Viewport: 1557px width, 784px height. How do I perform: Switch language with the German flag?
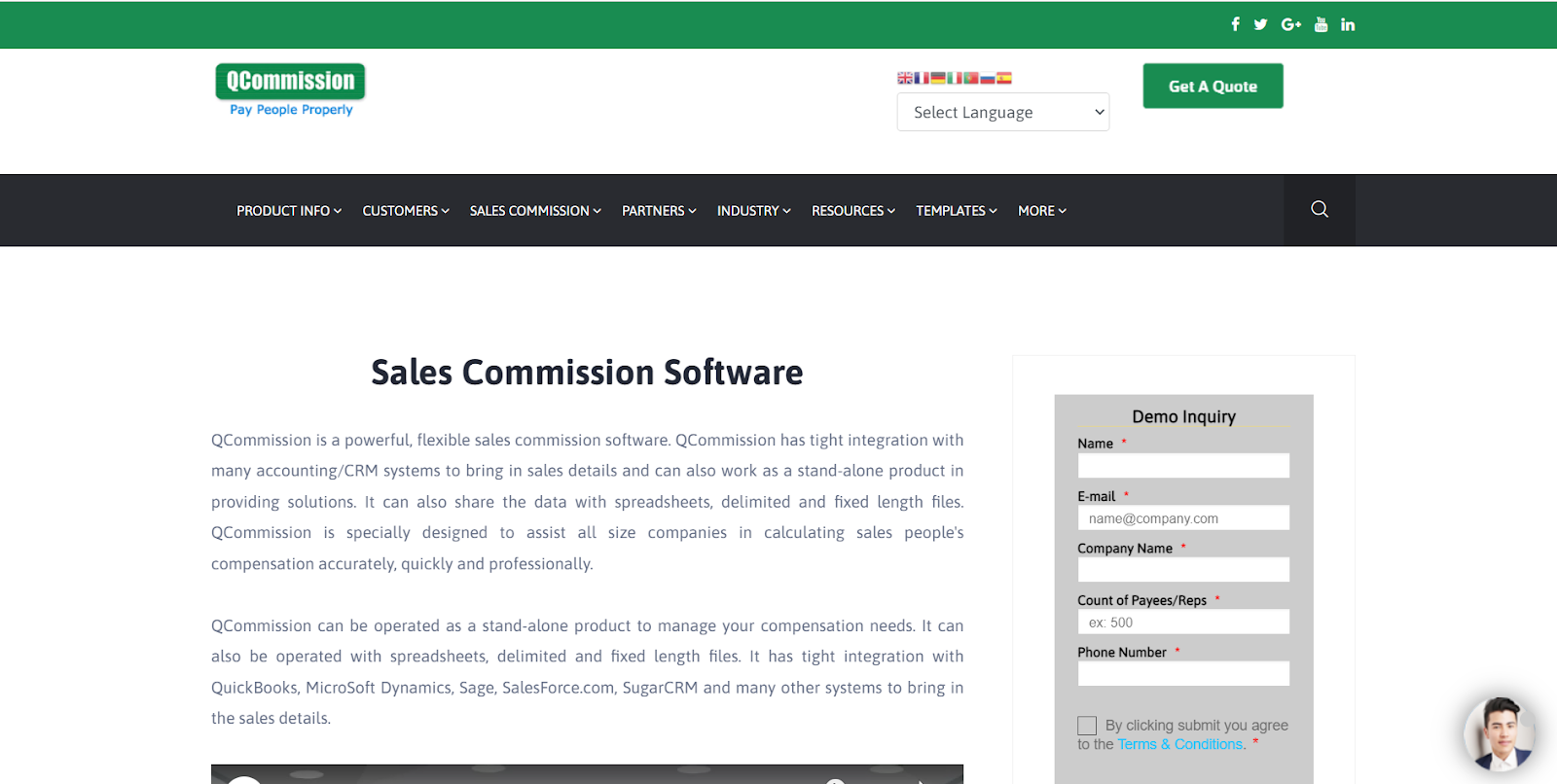(x=938, y=78)
